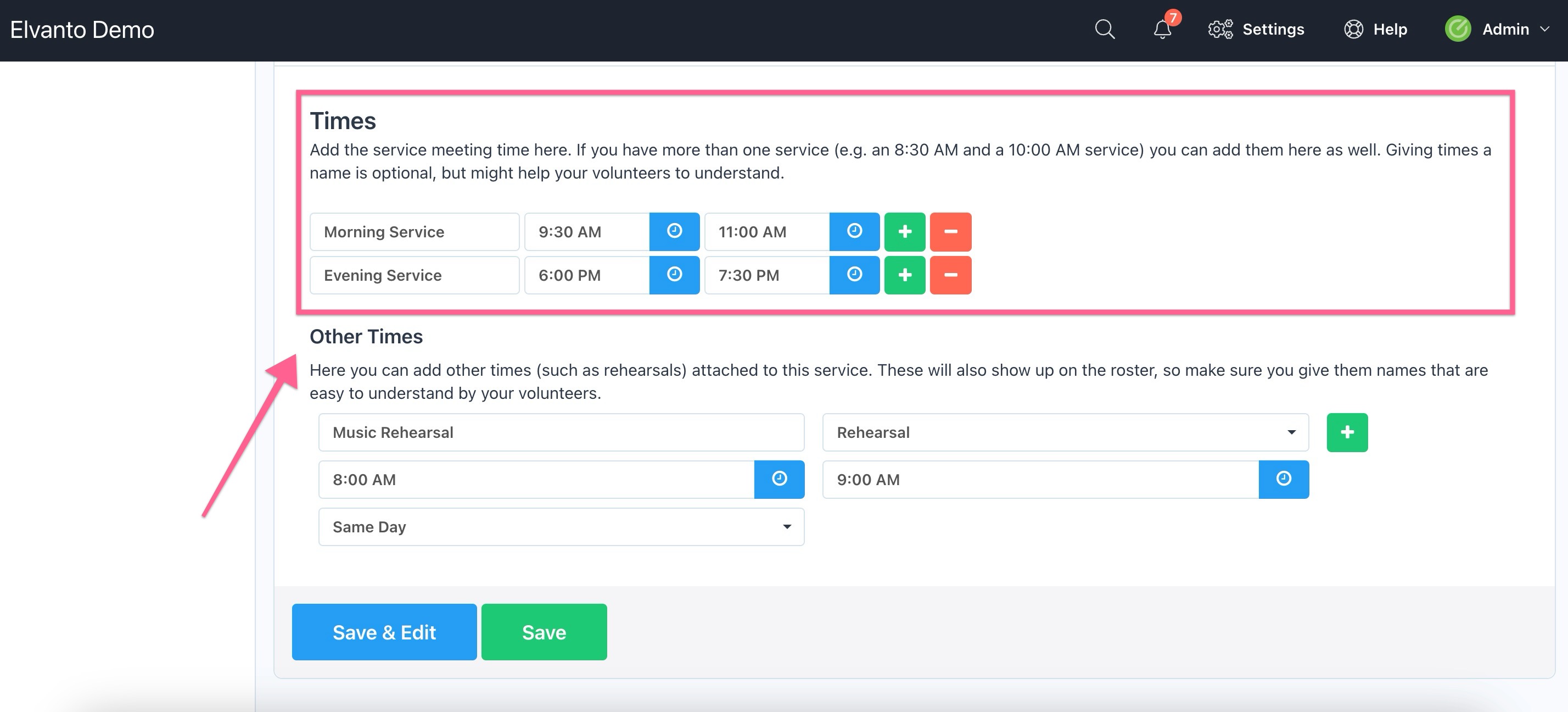The width and height of the screenshot is (1568, 712).
Task: Edit the 8:00 AM rehearsal start field
Action: coord(536,479)
